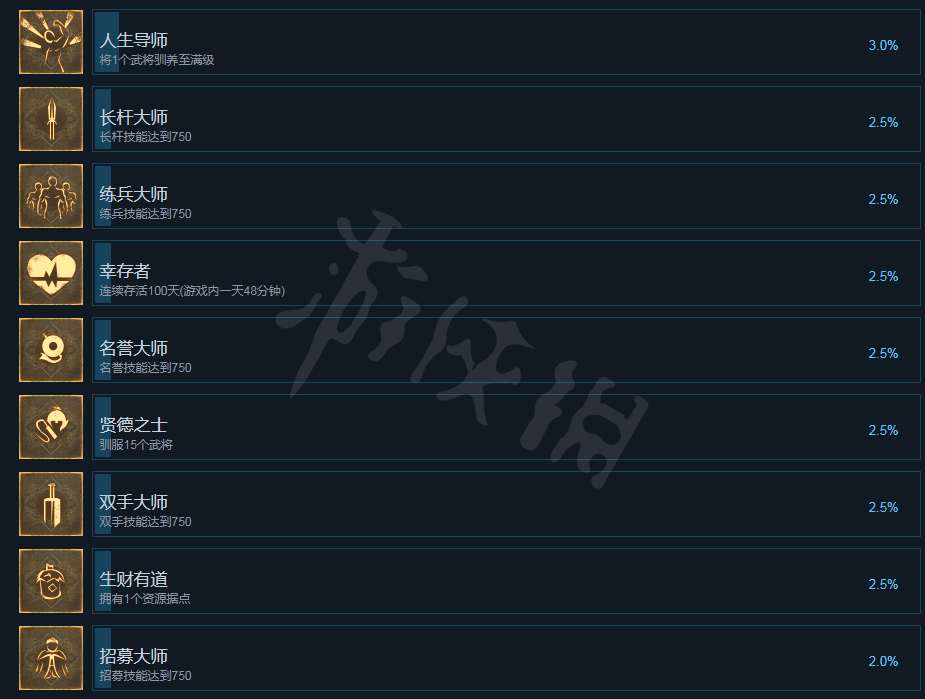Click the 2.0% completion percentage for 招募大师

(883, 661)
